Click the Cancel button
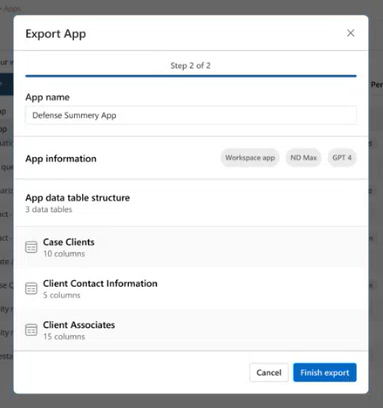Image resolution: width=383 pixels, height=408 pixels. (269, 373)
